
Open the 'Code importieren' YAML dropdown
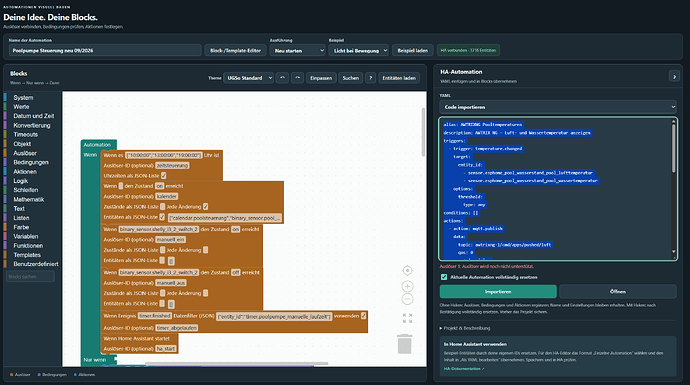point(558,107)
